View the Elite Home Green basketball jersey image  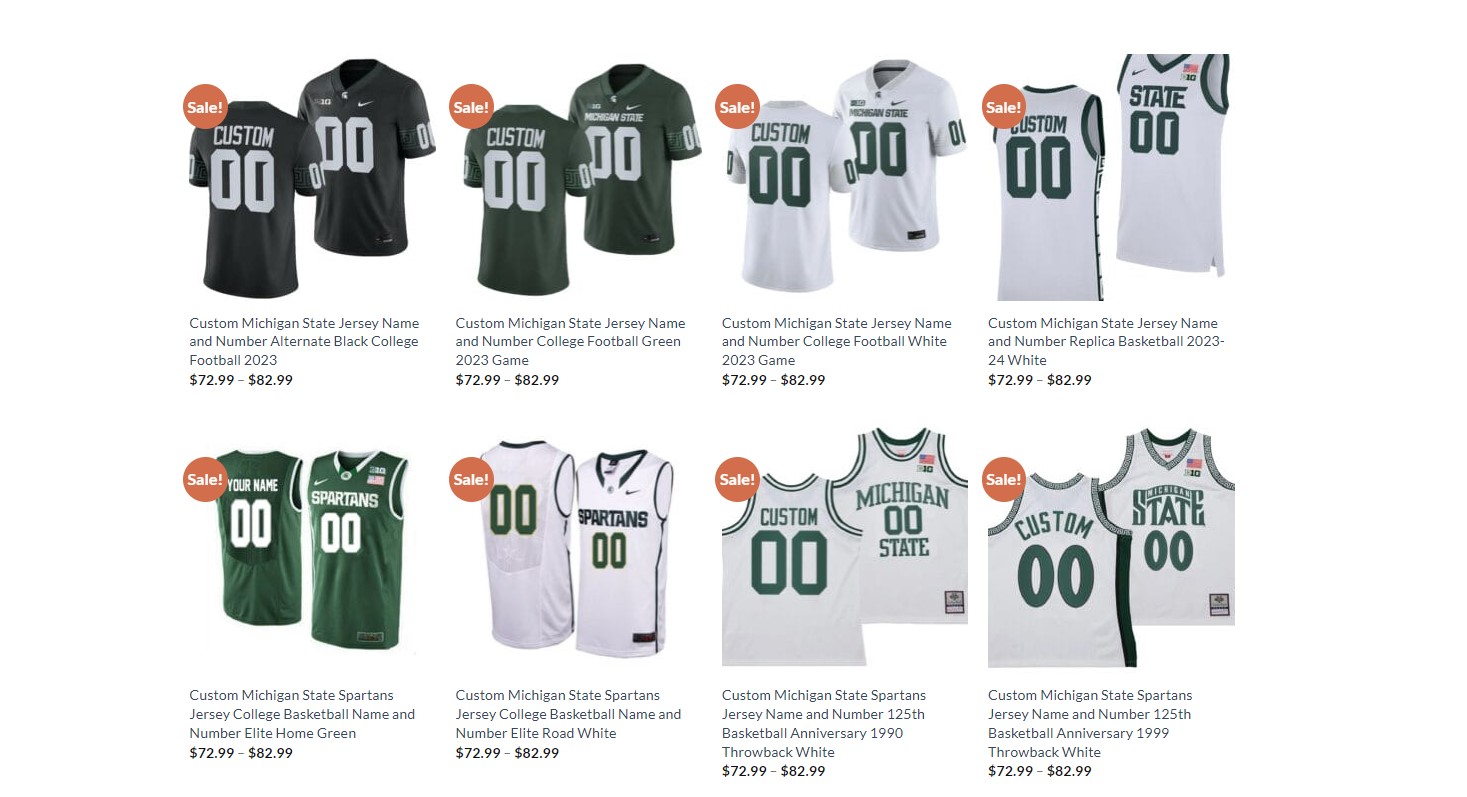[x=313, y=550]
